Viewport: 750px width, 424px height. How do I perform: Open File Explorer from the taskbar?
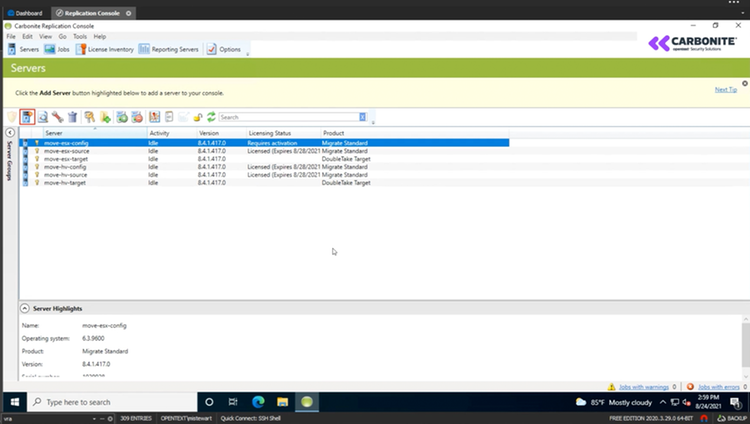tap(283, 402)
